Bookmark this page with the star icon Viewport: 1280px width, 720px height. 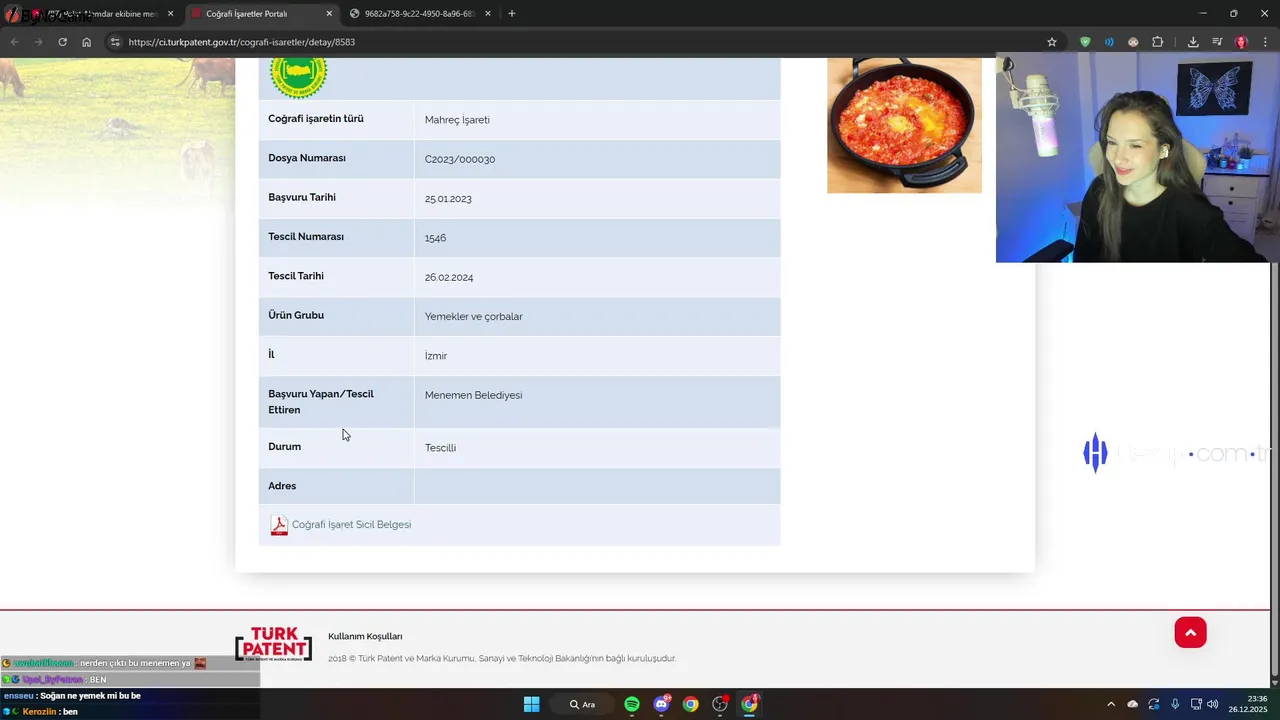[x=1052, y=42]
